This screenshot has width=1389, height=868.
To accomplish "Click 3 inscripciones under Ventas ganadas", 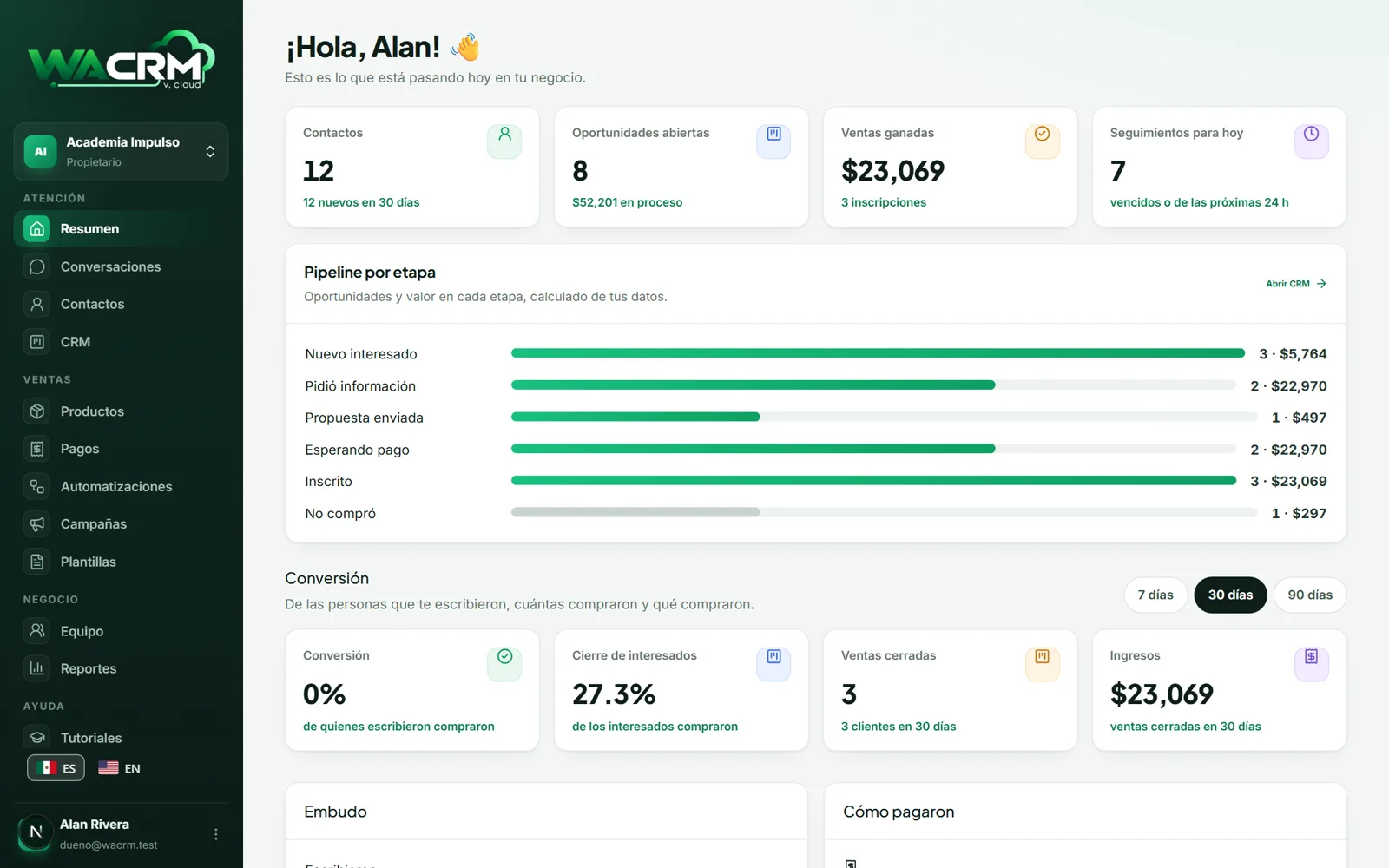I will (884, 202).
